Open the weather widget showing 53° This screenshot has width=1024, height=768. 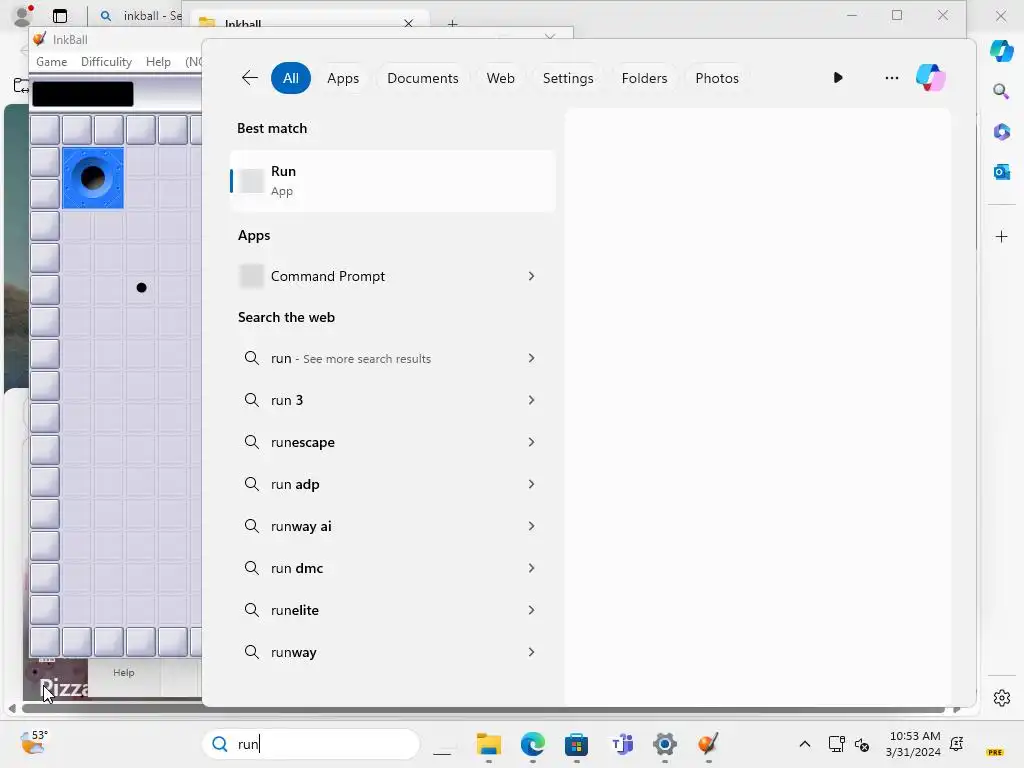click(34, 743)
